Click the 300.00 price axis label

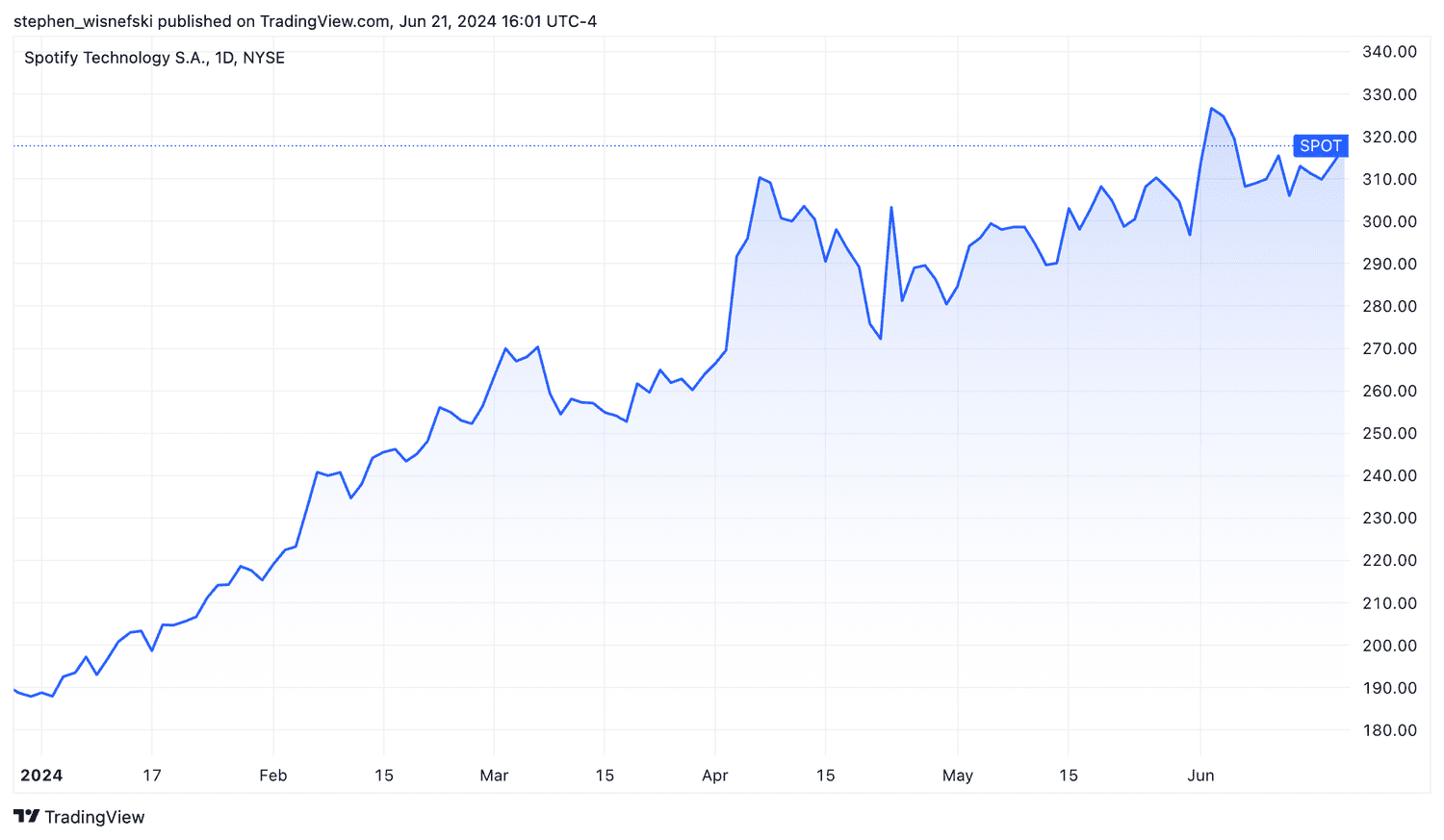1389,221
